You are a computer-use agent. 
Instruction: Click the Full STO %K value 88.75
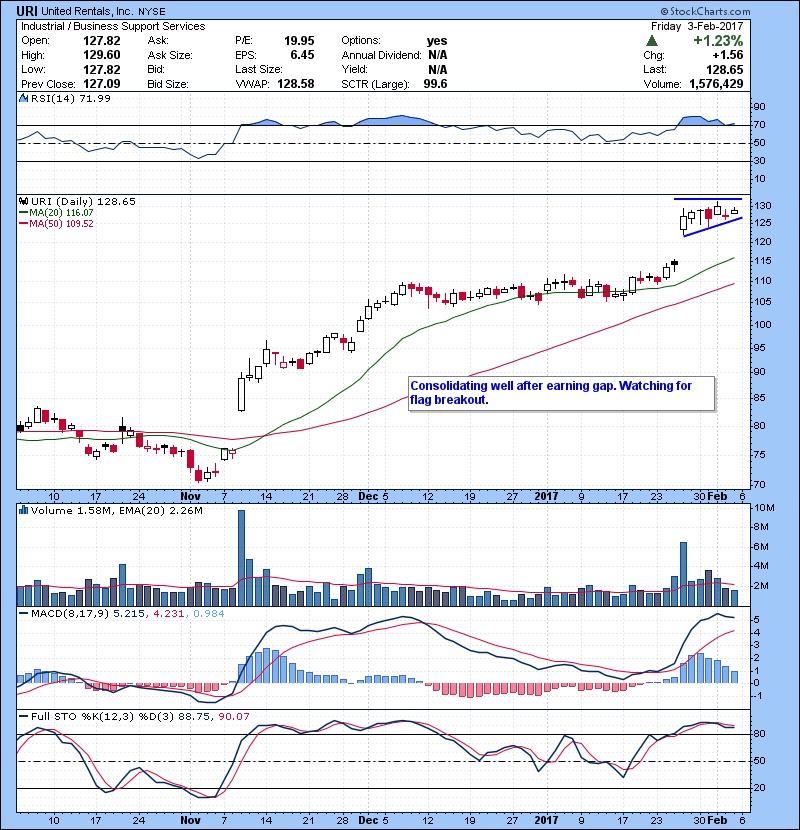tap(192, 717)
